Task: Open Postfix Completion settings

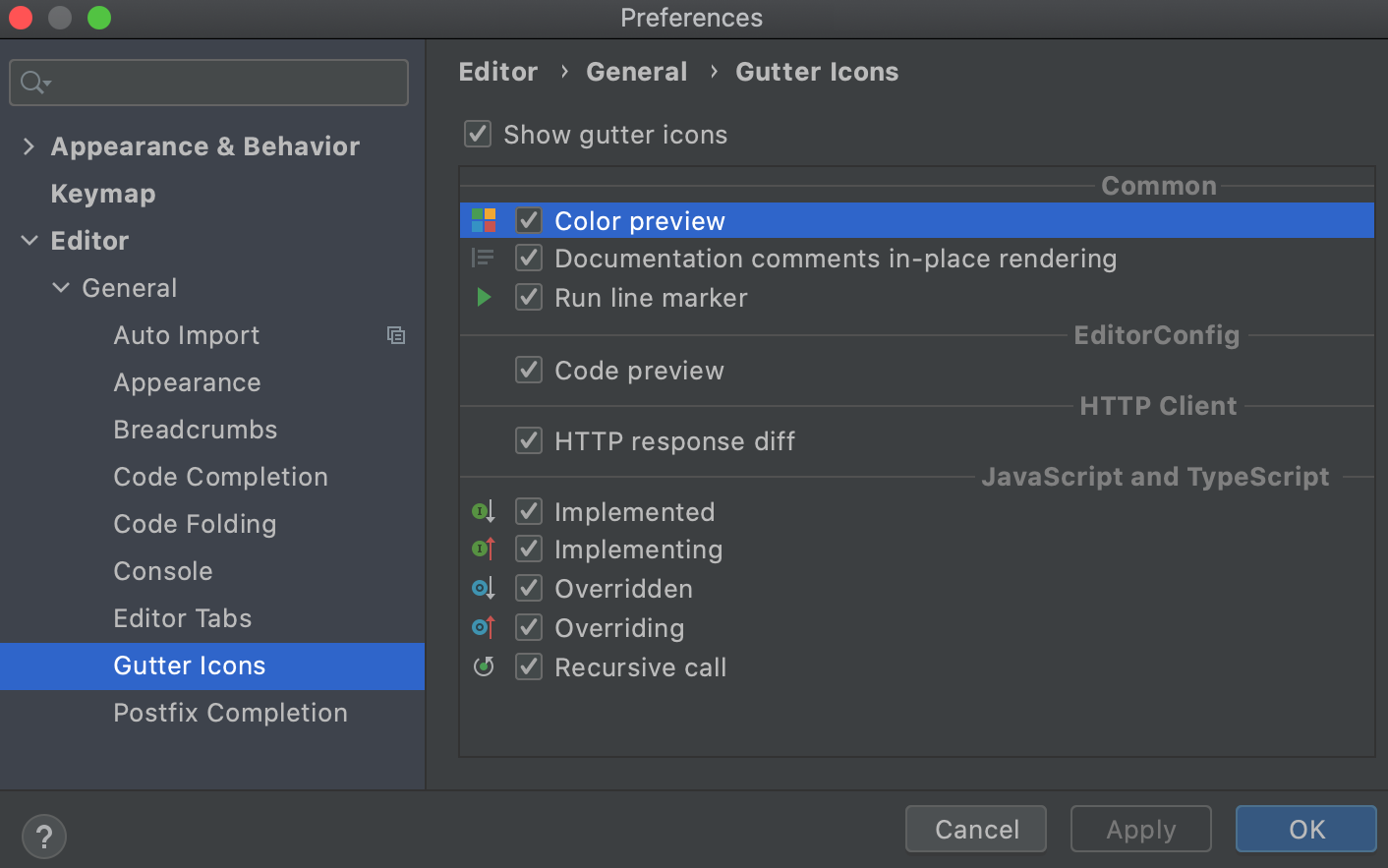Action: [231, 713]
